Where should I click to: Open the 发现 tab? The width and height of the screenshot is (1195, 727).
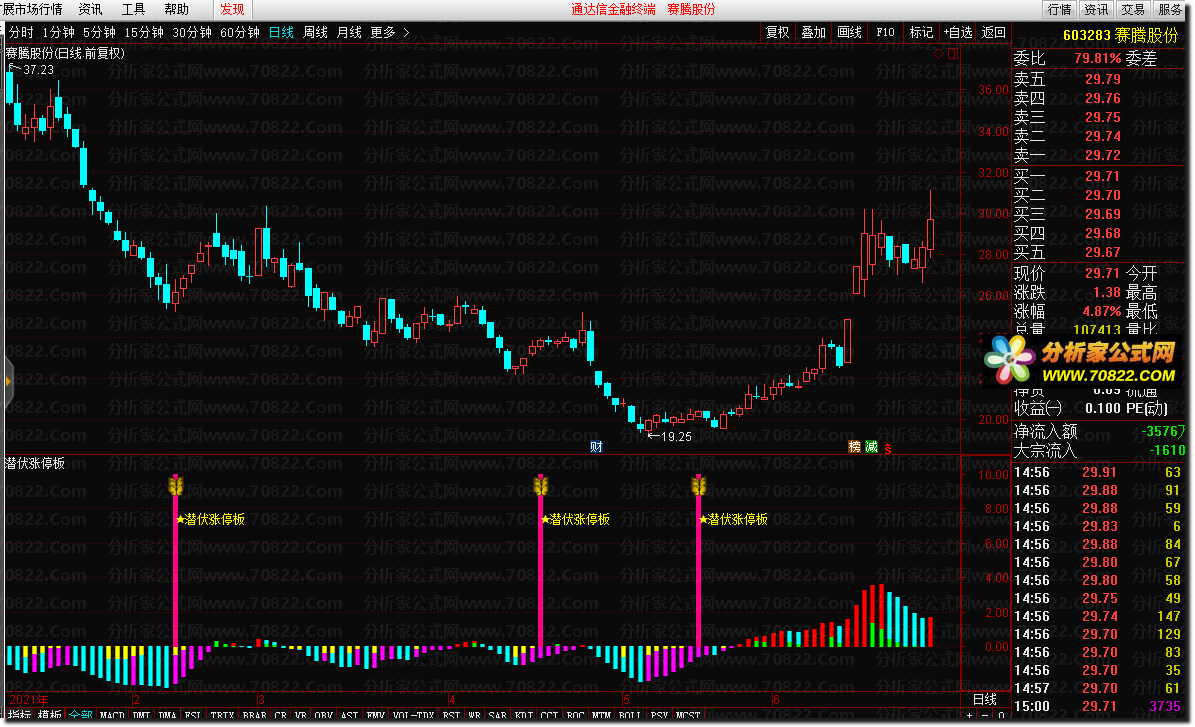(x=232, y=9)
